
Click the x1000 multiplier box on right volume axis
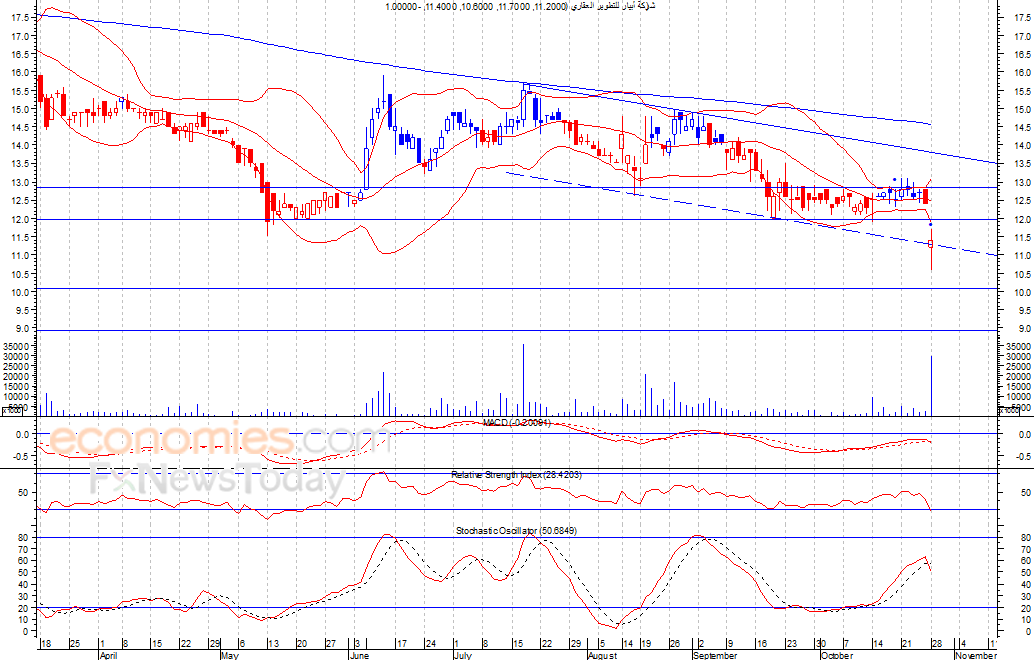[1010, 411]
